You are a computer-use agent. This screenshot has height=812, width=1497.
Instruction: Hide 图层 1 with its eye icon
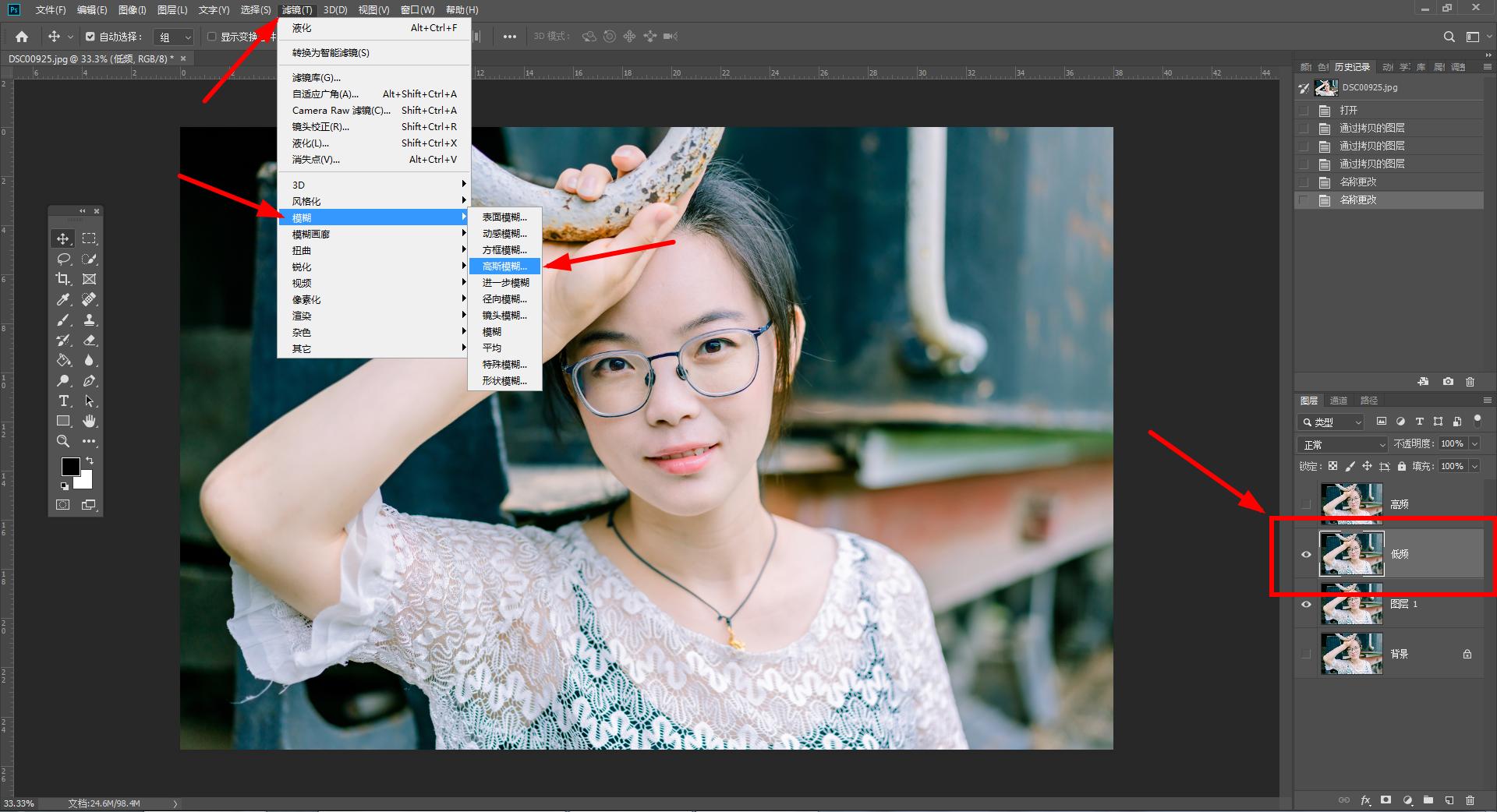click(x=1307, y=604)
